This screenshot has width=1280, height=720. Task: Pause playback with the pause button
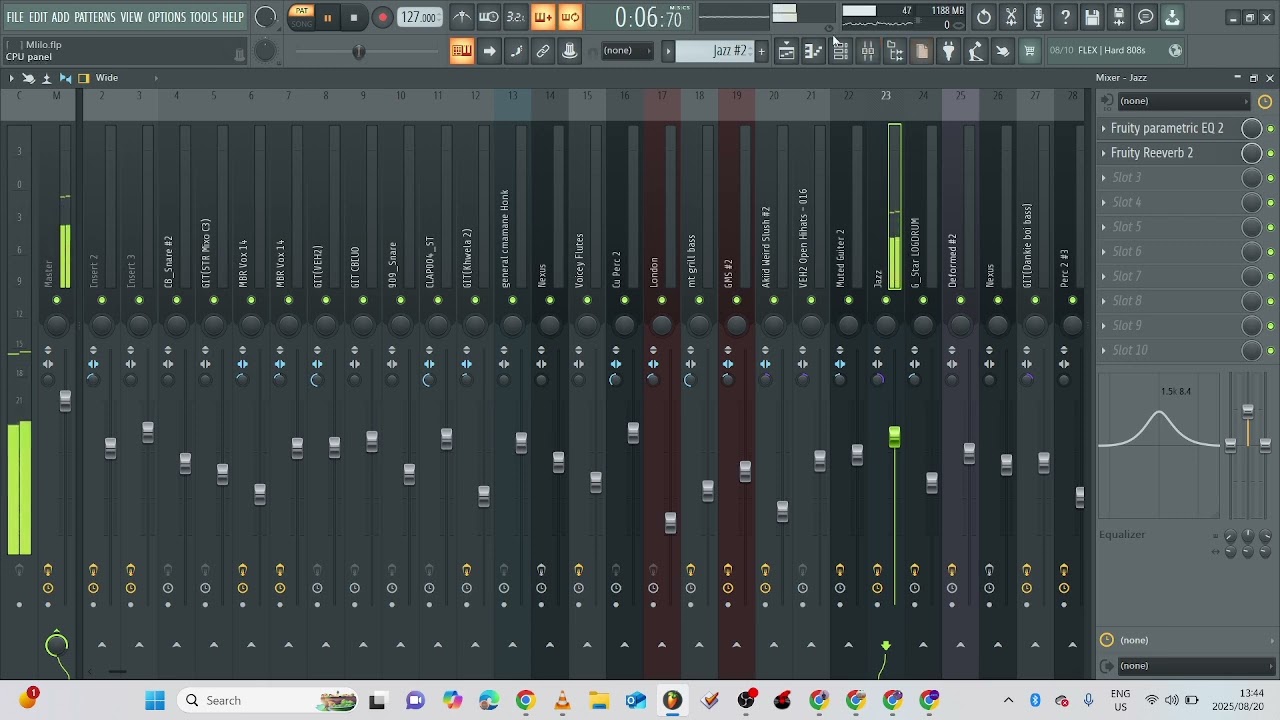327,17
